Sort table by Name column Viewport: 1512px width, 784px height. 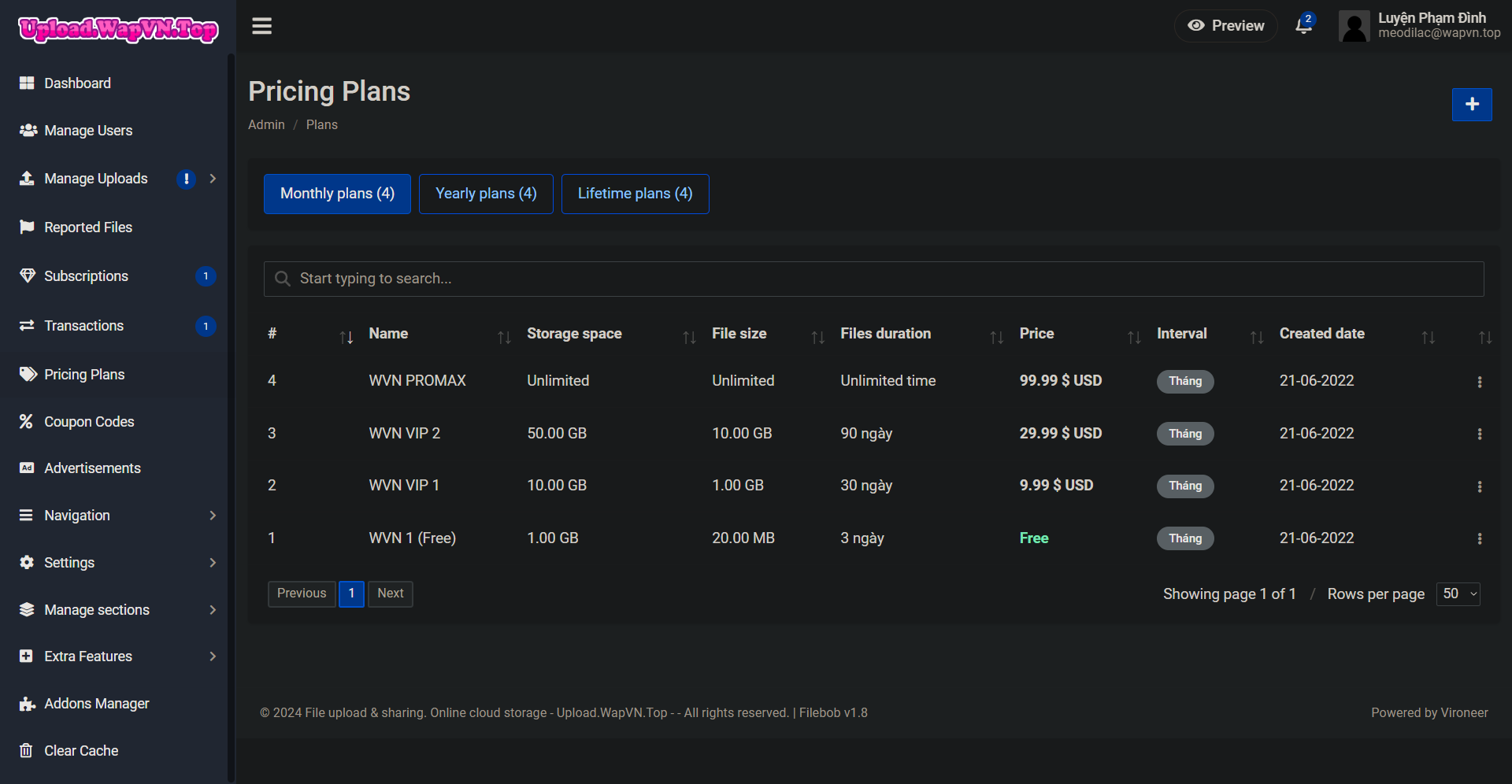click(x=504, y=338)
